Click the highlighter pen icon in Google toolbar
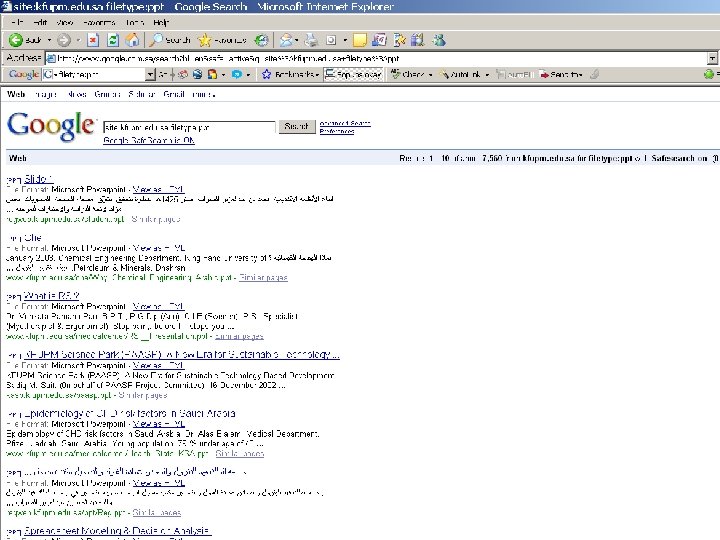This screenshot has width=720, height=540. click(595, 74)
